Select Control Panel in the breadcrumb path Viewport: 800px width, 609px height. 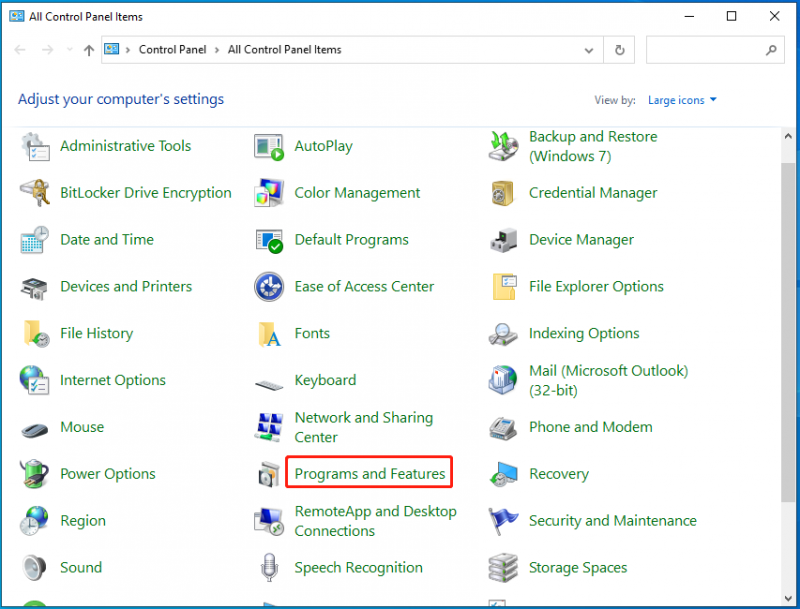[x=172, y=49]
